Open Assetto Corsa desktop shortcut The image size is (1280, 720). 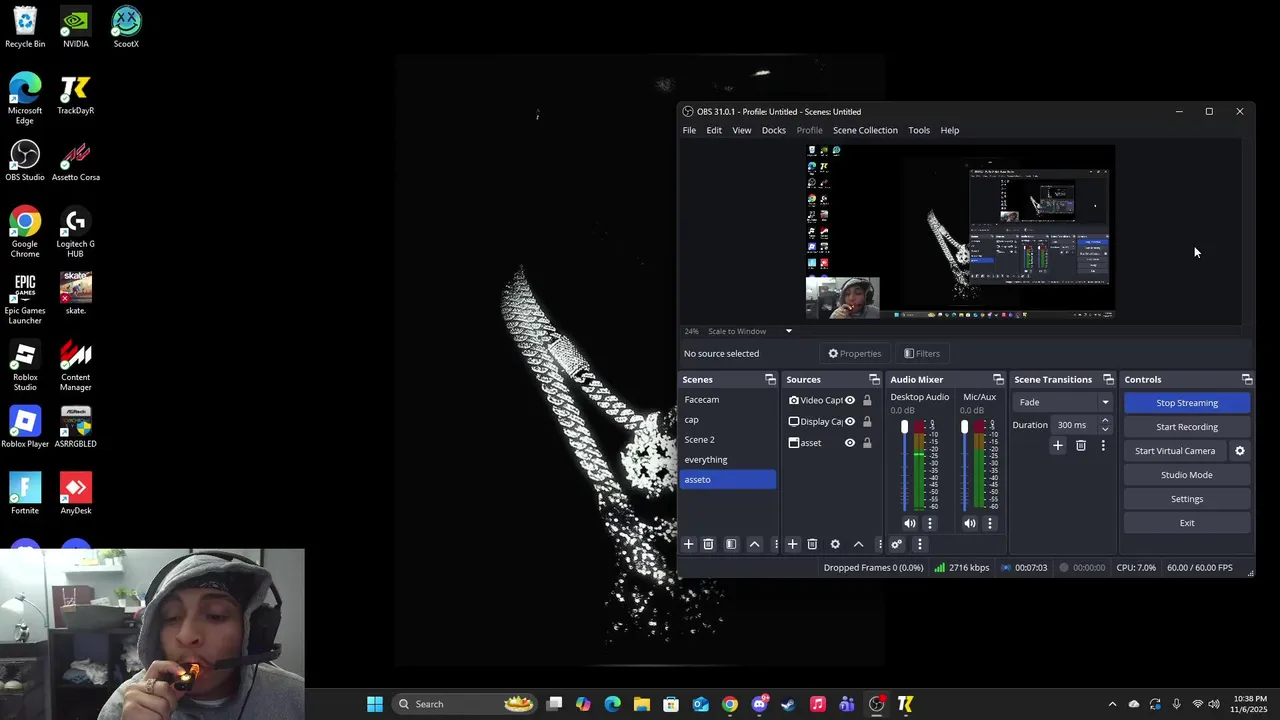[x=76, y=162]
